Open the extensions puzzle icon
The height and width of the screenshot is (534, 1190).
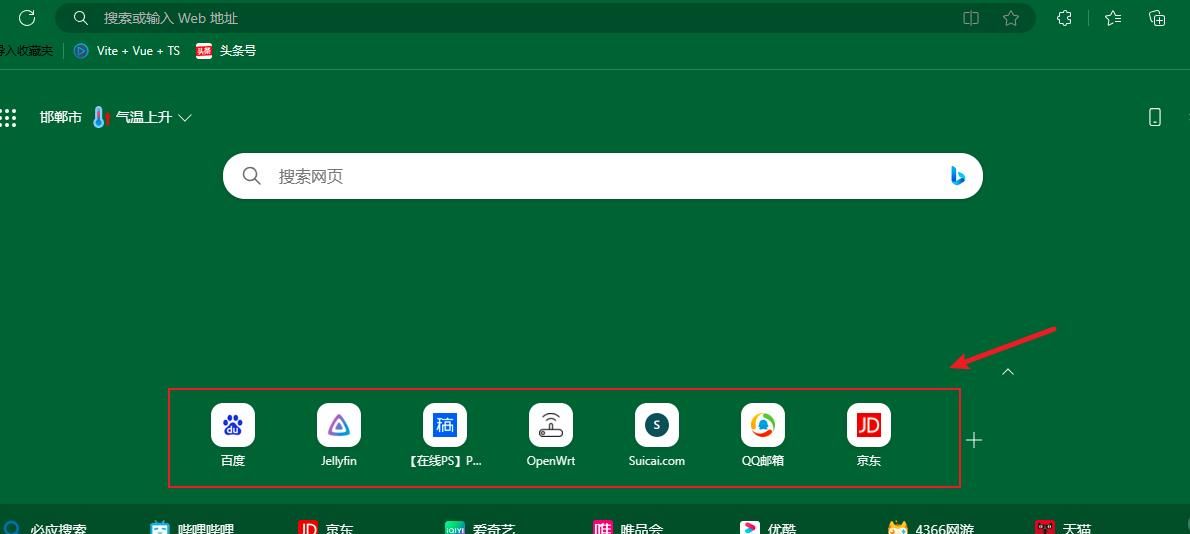pyautogui.click(x=1064, y=18)
